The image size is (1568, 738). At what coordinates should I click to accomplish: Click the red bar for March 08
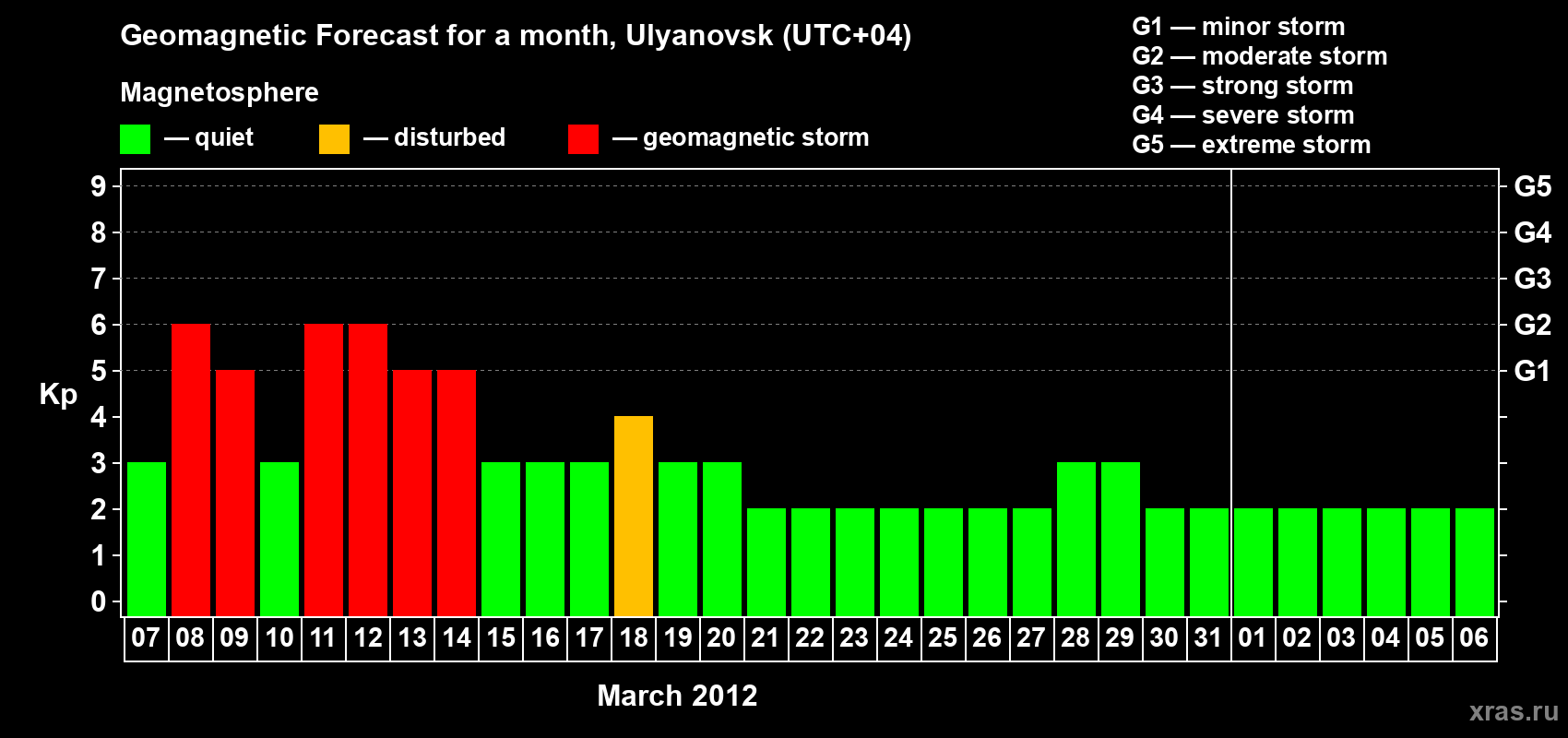pos(191,470)
